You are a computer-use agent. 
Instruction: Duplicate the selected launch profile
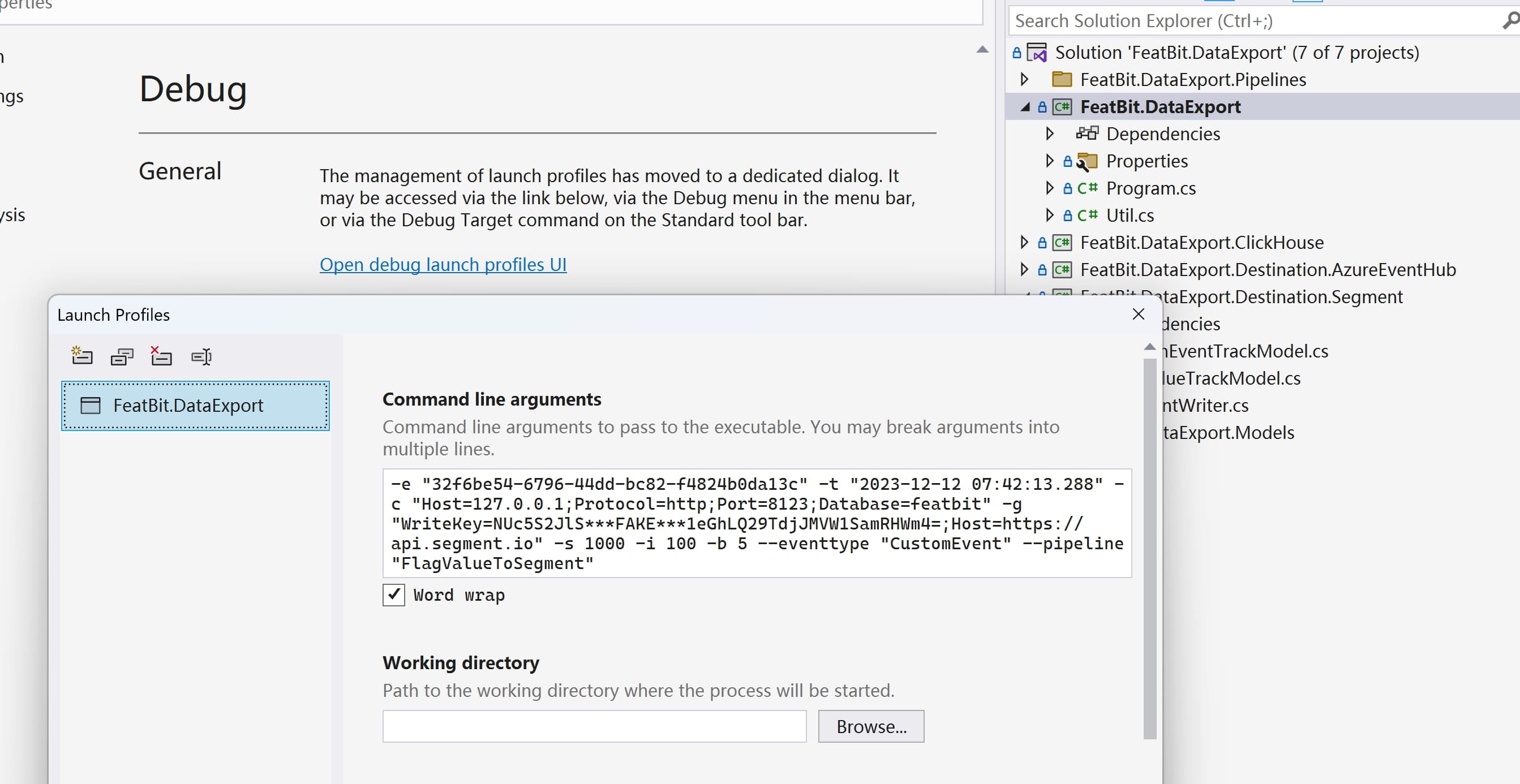[122, 356]
